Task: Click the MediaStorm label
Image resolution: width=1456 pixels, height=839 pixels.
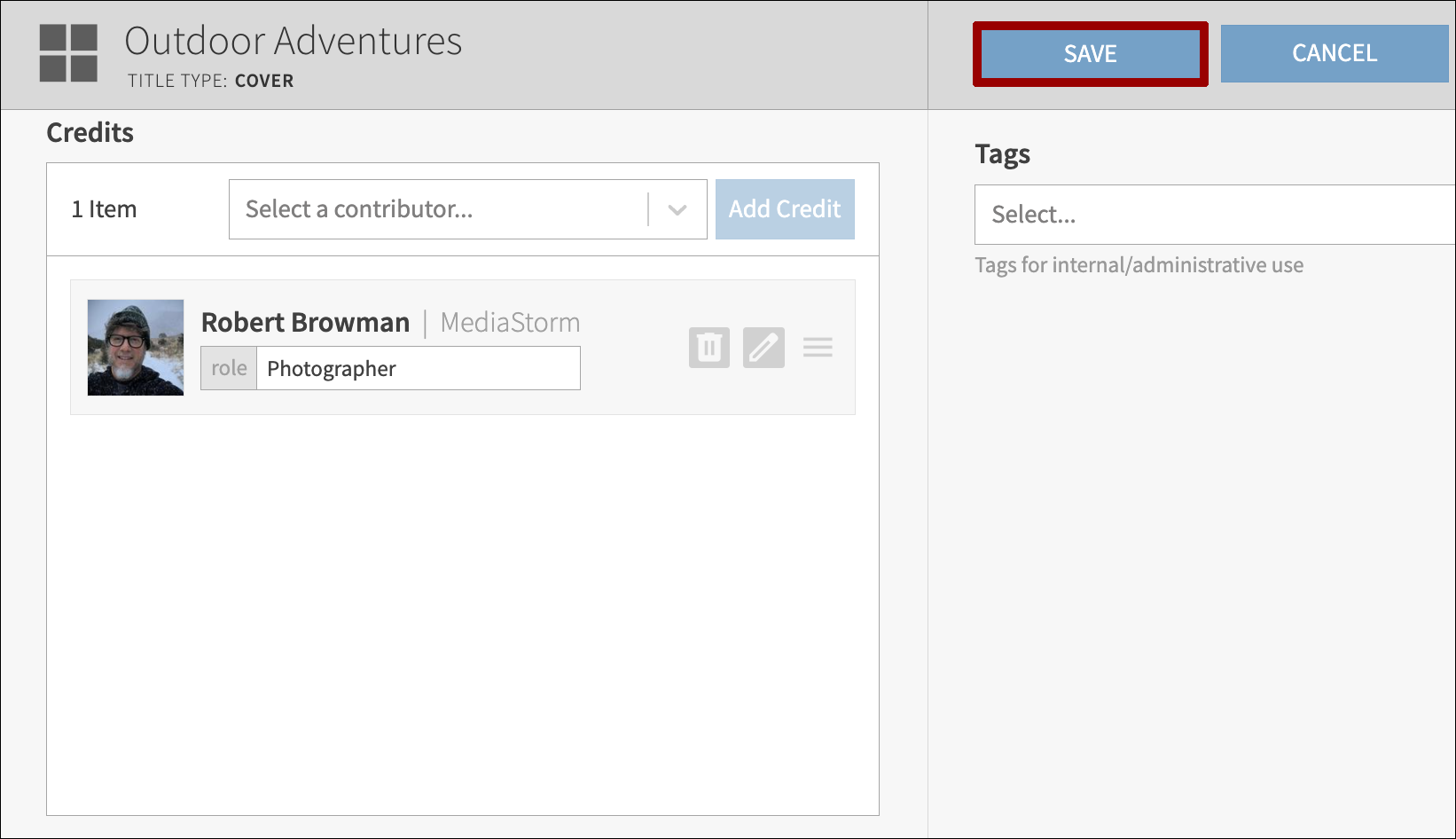Action: point(510,322)
